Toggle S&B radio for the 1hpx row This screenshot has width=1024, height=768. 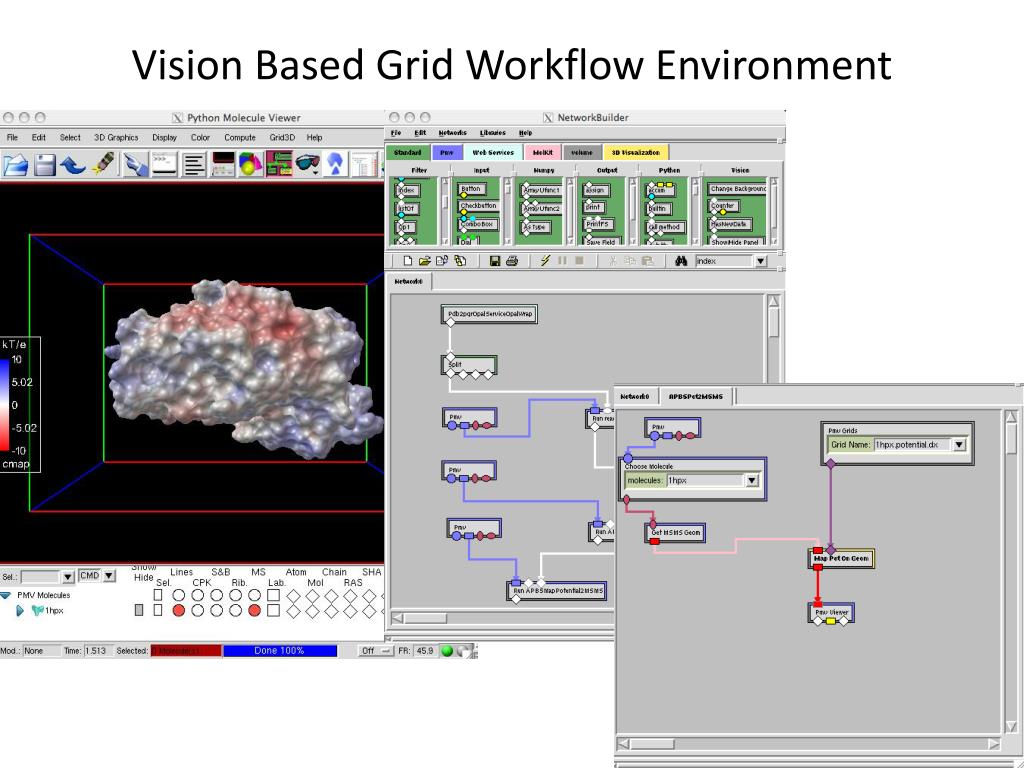[x=216, y=611]
